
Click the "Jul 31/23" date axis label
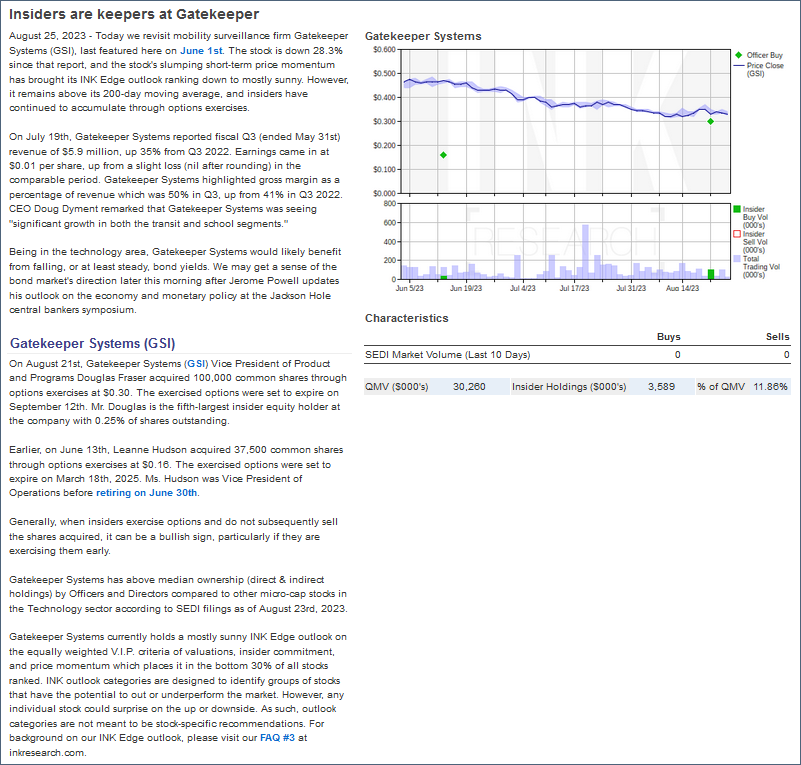(x=631, y=289)
